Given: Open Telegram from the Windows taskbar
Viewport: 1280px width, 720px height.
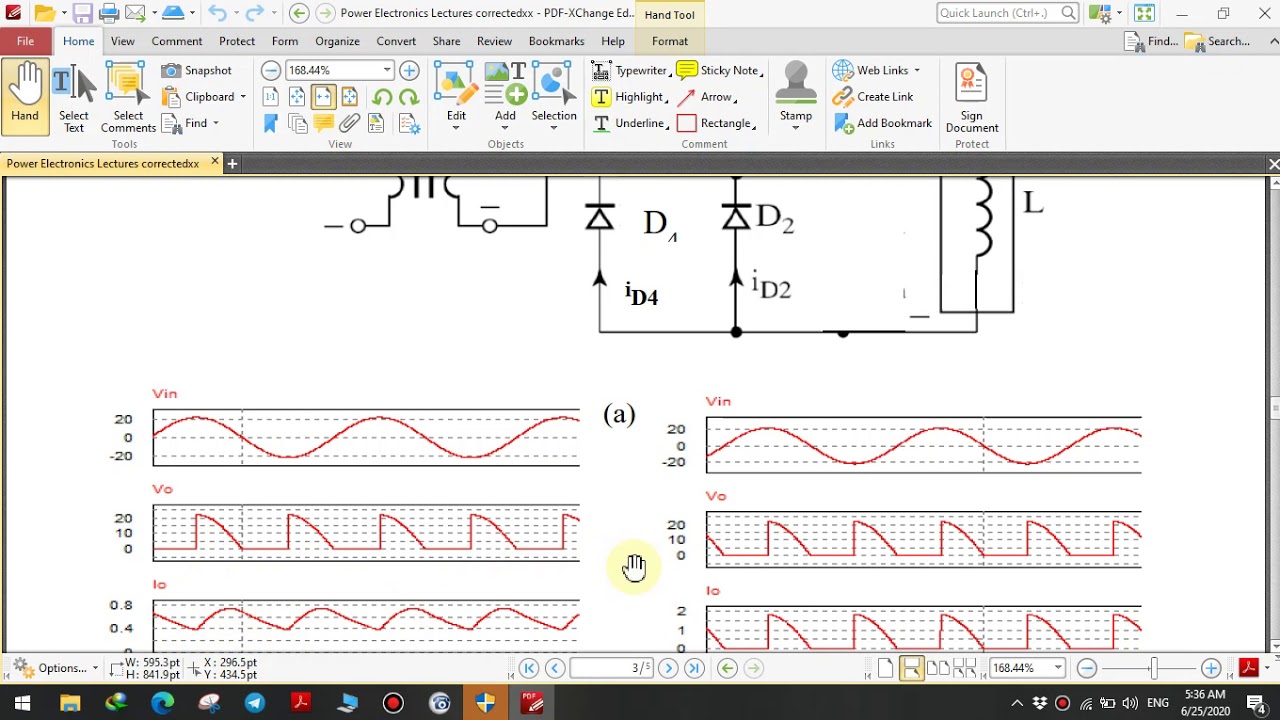Looking at the screenshot, I should point(254,703).
